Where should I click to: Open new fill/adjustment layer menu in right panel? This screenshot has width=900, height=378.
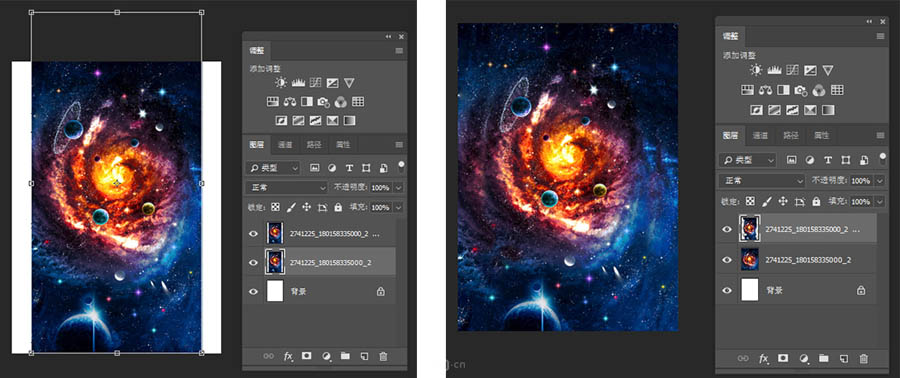click(804, 358)
